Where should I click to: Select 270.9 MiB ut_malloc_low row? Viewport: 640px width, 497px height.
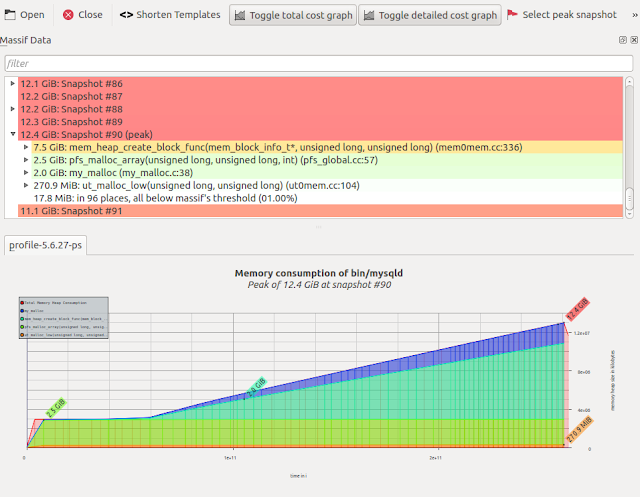327,185
